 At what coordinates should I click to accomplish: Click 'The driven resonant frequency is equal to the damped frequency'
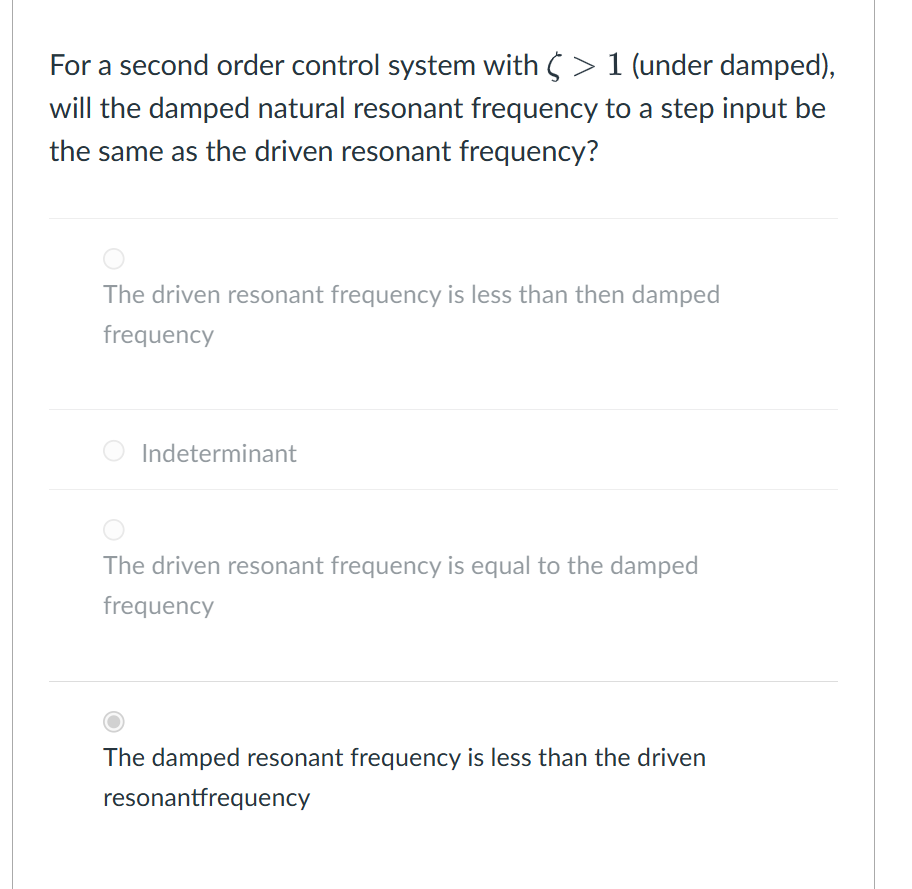(x=400, y=585)
